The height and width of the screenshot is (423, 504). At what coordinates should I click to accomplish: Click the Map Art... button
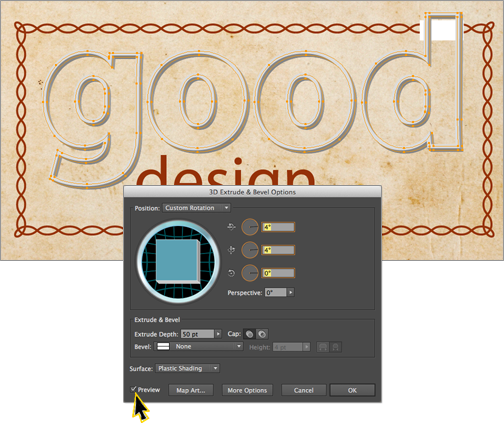point(191,390)
